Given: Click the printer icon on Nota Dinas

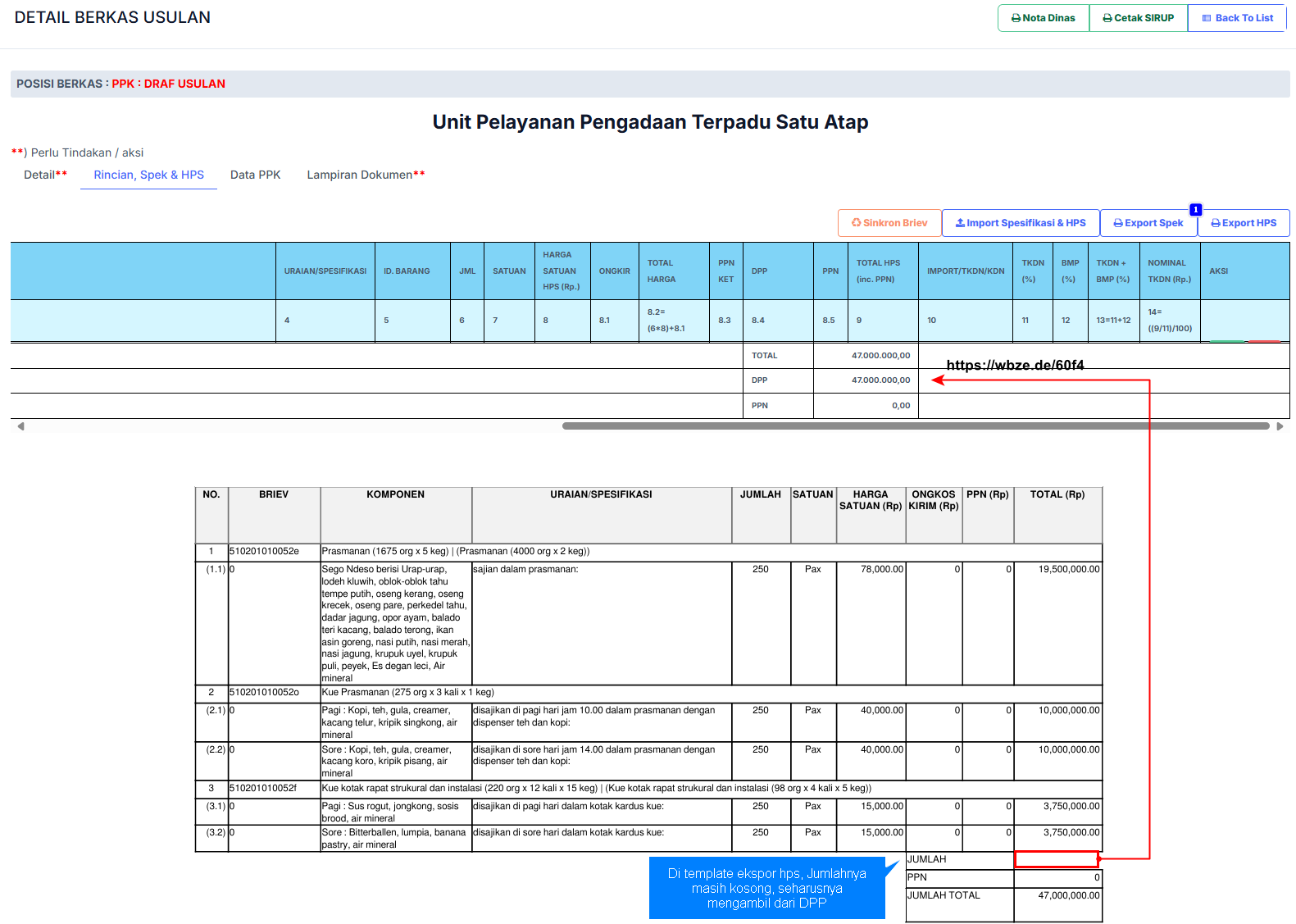Looking at the screenshot, I should [x=1016, y=18].
